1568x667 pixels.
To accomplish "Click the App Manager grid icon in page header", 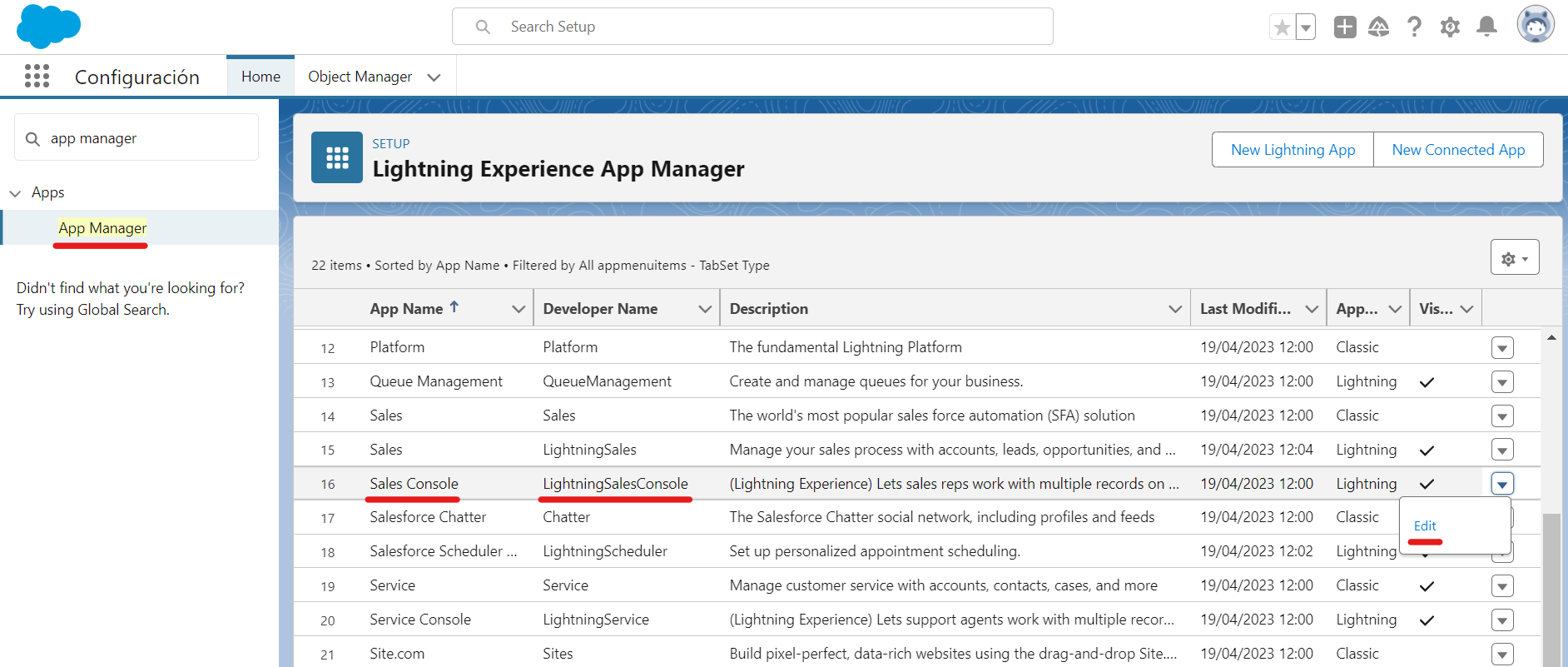I will pos(337,157).
